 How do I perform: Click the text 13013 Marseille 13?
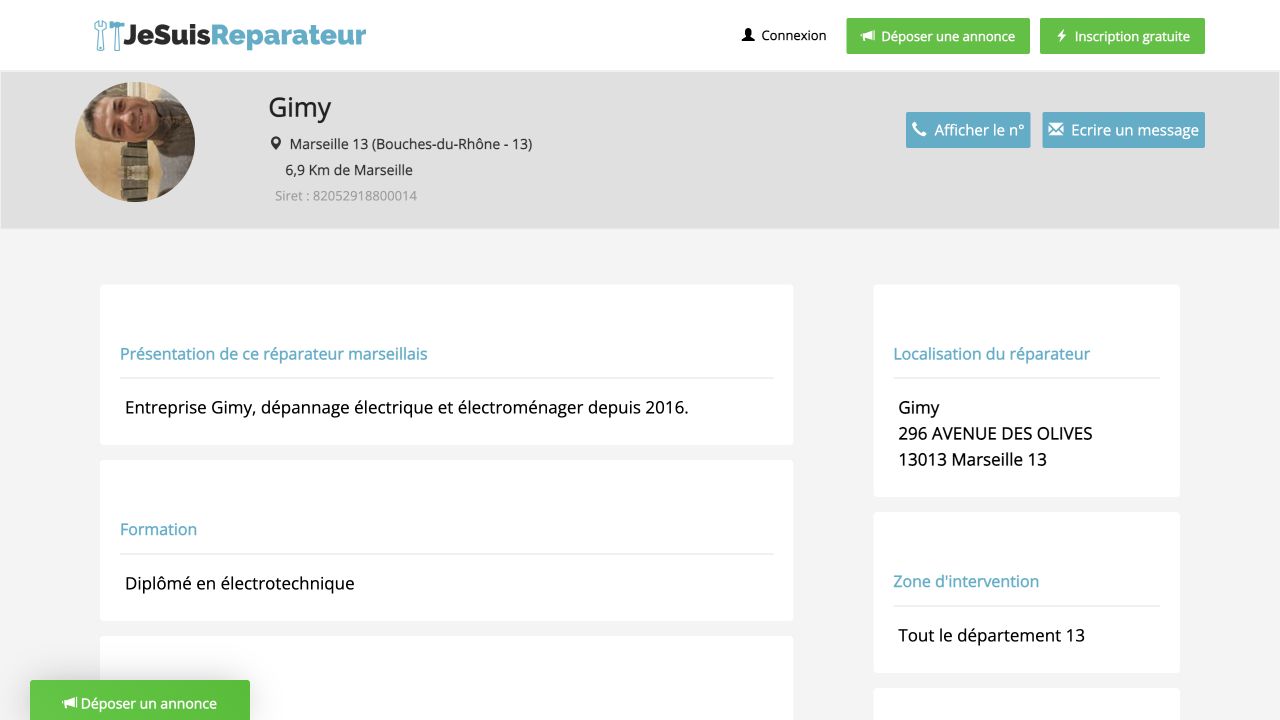[972, 460]
